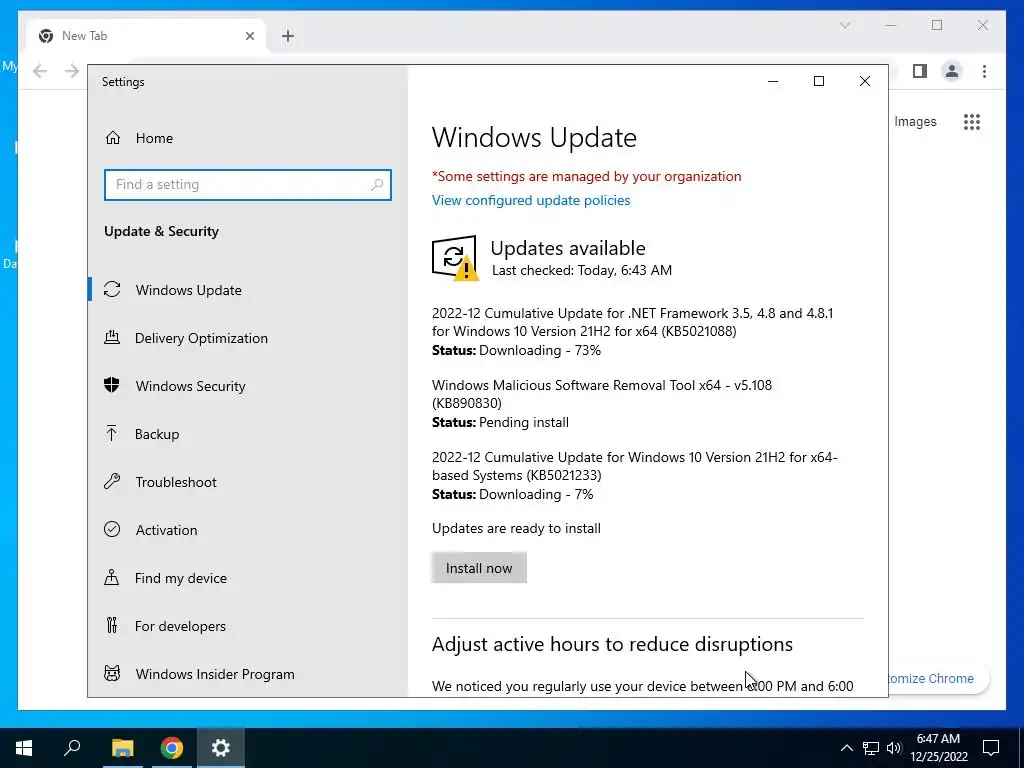Go to Home in Settings
The image size is (1024, 768).
click(248, 138)
